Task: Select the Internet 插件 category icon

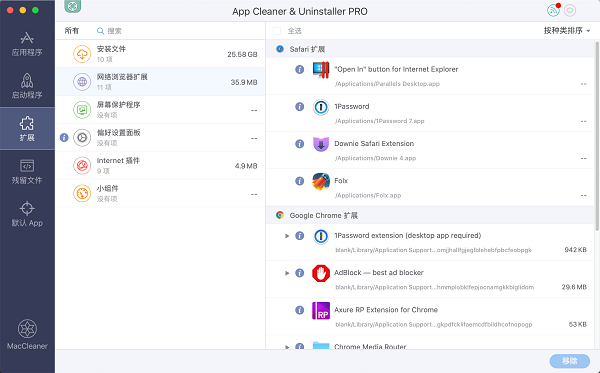Action: tap(82, 166)
